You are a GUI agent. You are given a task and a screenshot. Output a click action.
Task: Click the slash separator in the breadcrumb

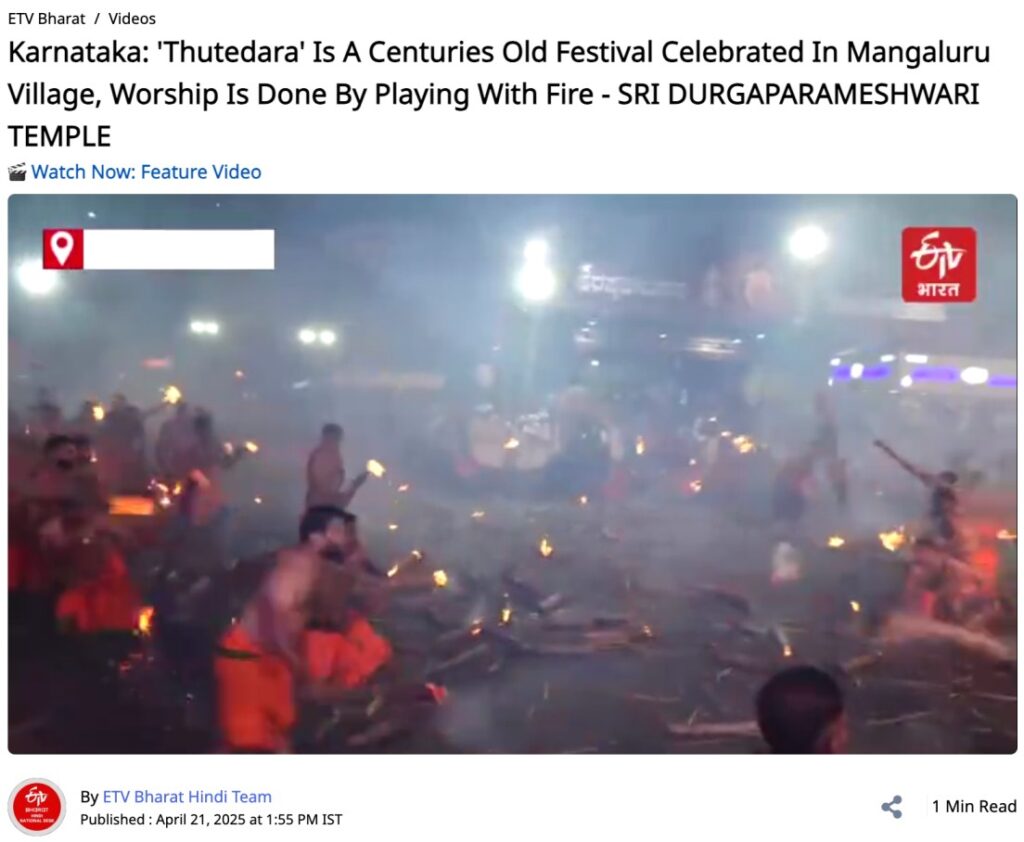[97, 18]
